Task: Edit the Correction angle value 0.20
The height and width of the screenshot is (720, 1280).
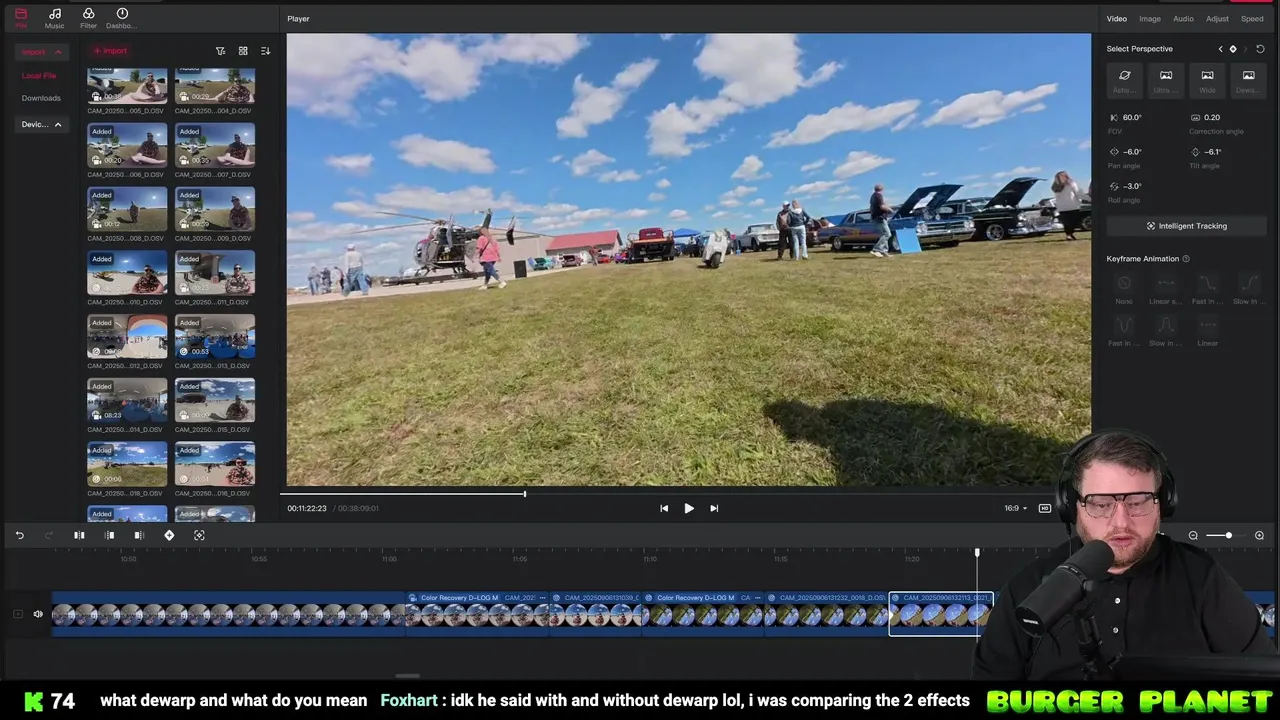Action: [1212, 117]
